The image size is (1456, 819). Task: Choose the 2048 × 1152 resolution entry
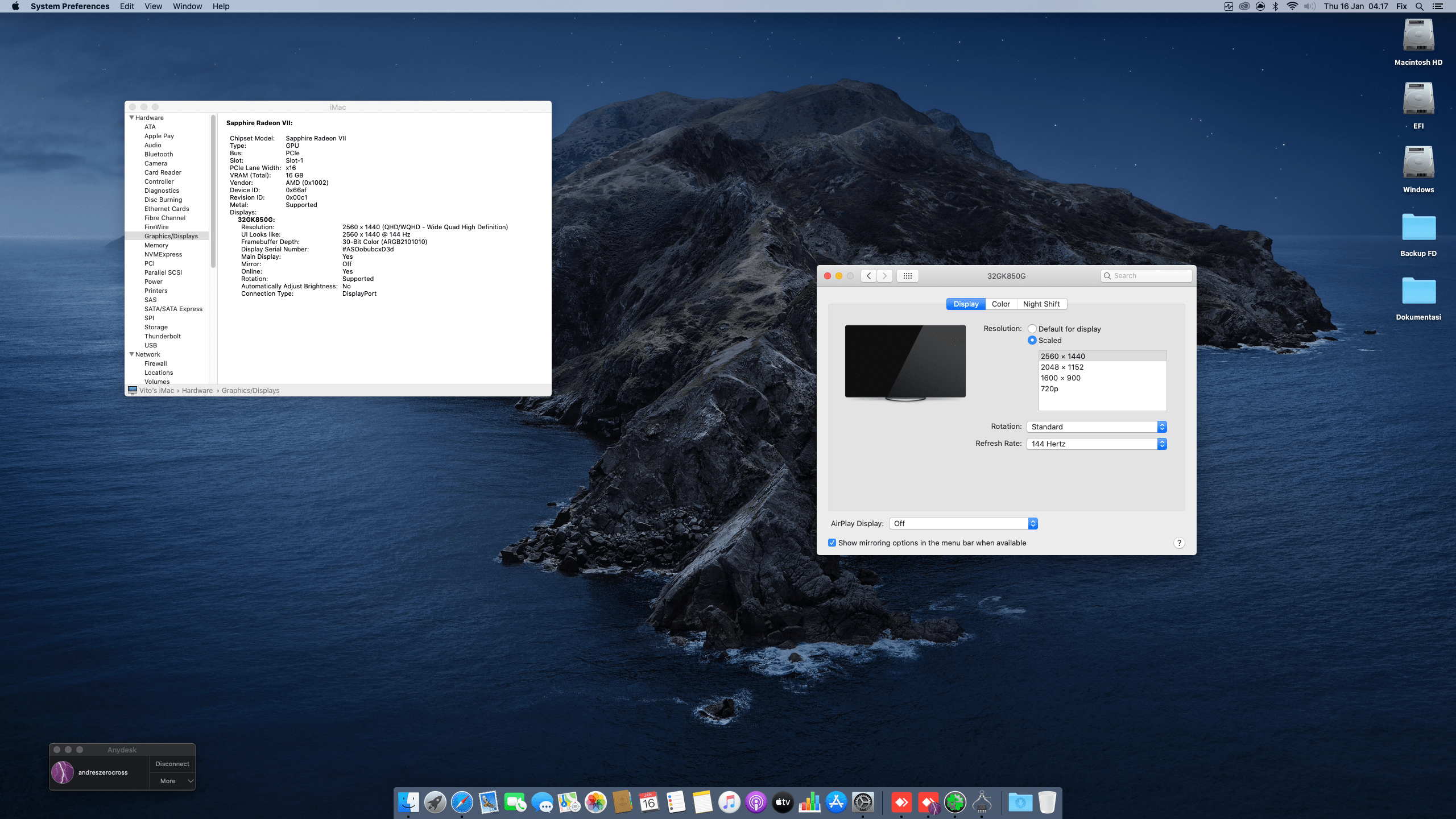pyautogui.click(x=1062, y=367)
